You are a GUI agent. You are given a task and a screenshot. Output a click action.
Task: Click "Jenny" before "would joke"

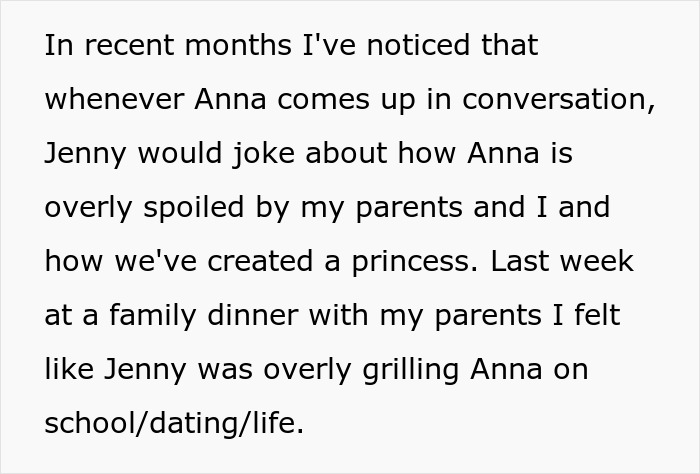pos(84,155)
